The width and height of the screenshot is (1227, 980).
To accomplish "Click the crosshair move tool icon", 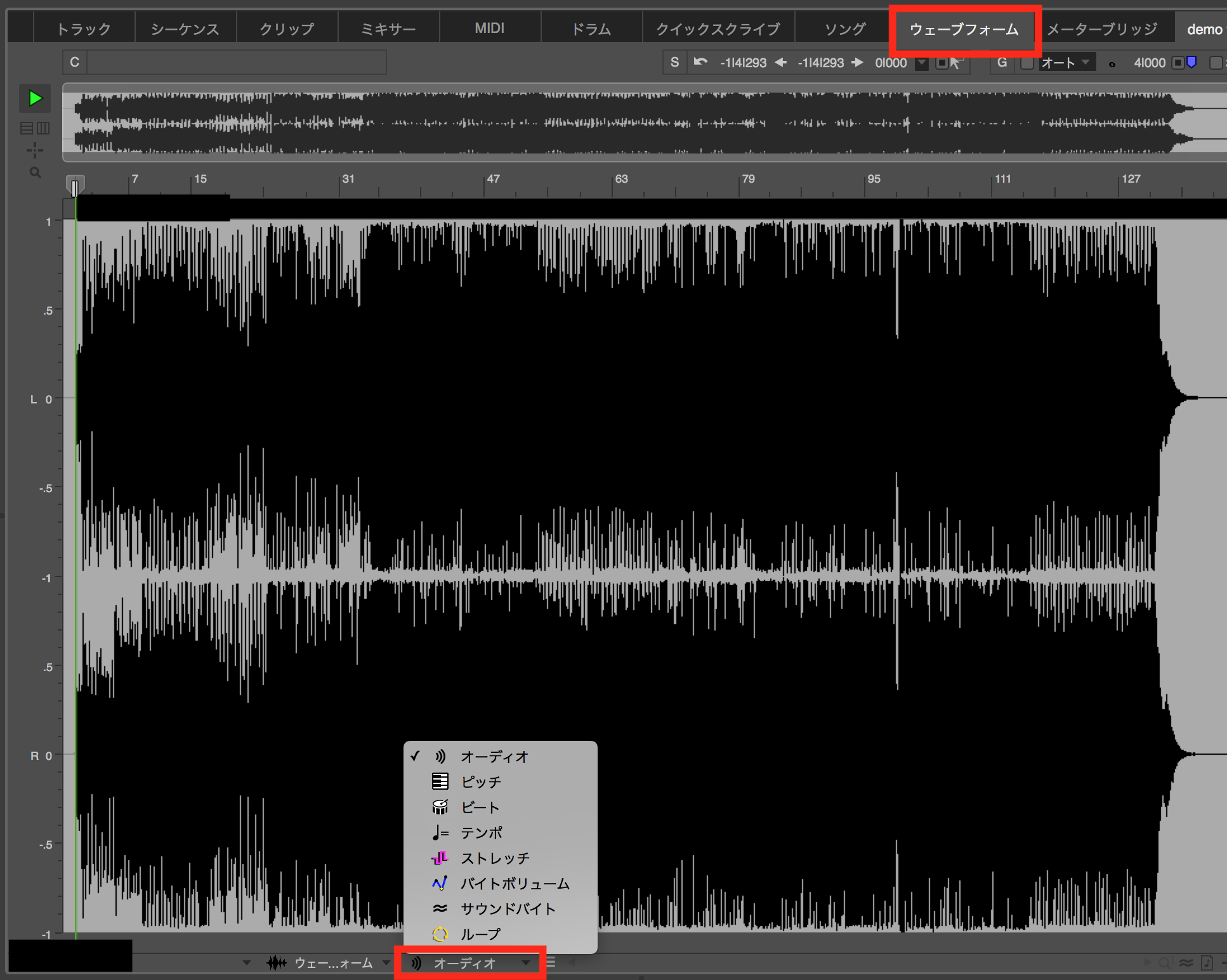I will [x=35, y=150].
